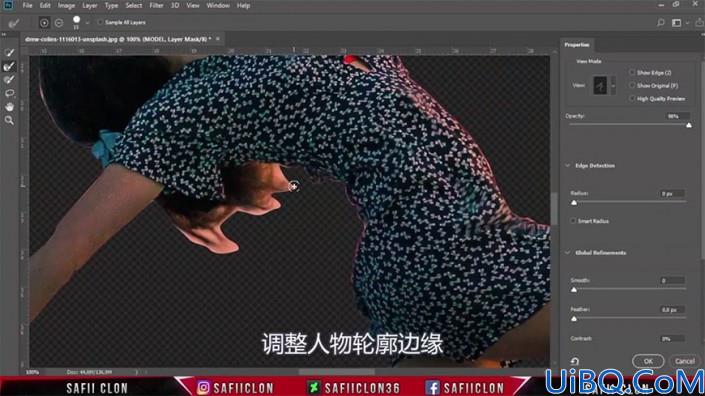This screenshot has width=705, height=396.
Task: Open the Filter menu
Action: [156, 5]
